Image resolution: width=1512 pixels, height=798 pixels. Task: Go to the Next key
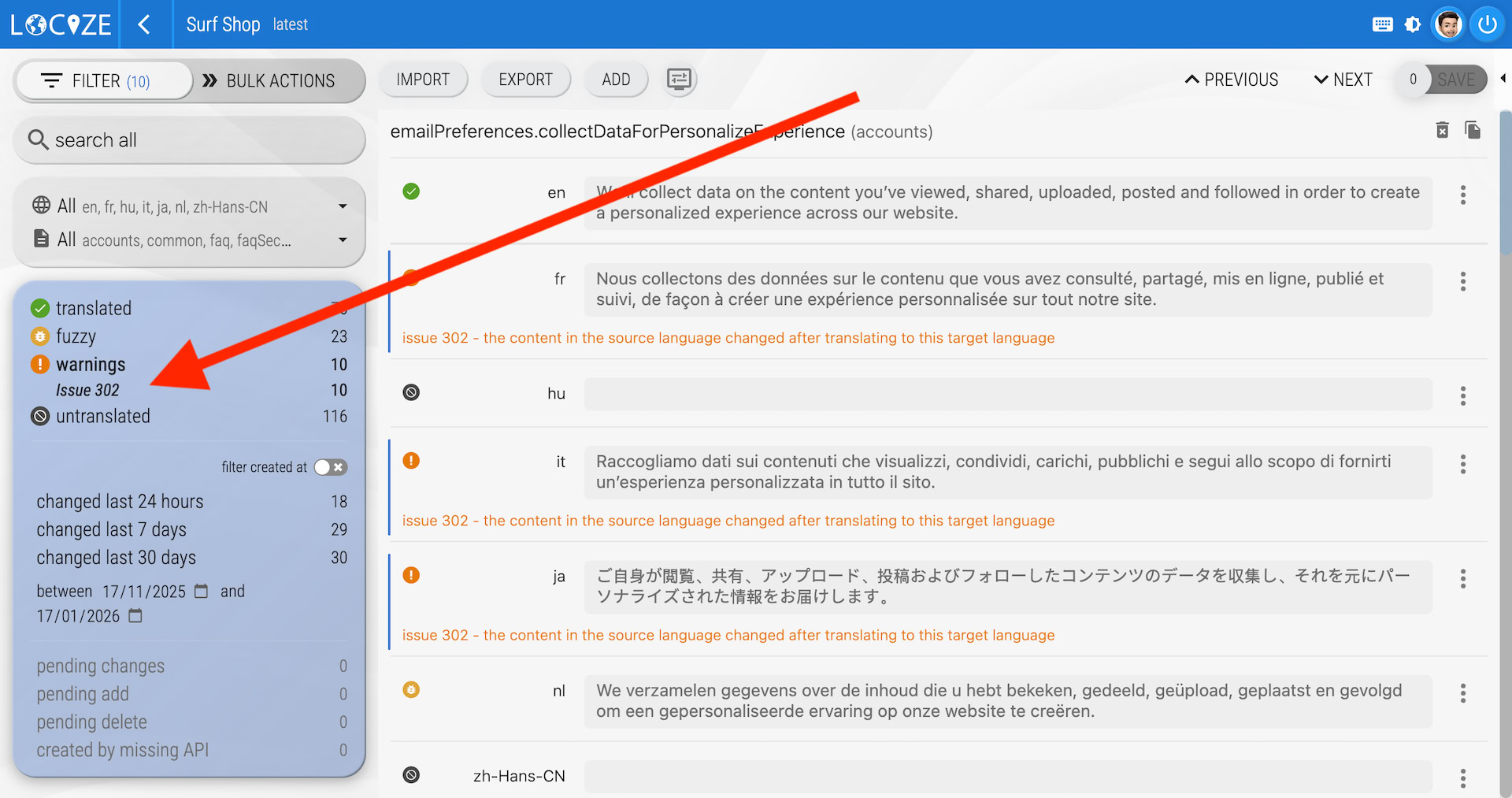(x=1343, y=80)
